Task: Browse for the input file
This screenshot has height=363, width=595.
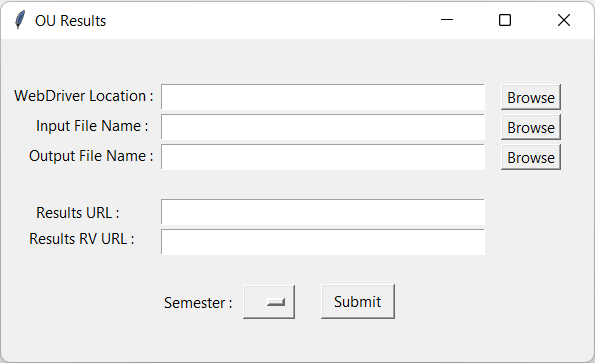Action: 531,127
